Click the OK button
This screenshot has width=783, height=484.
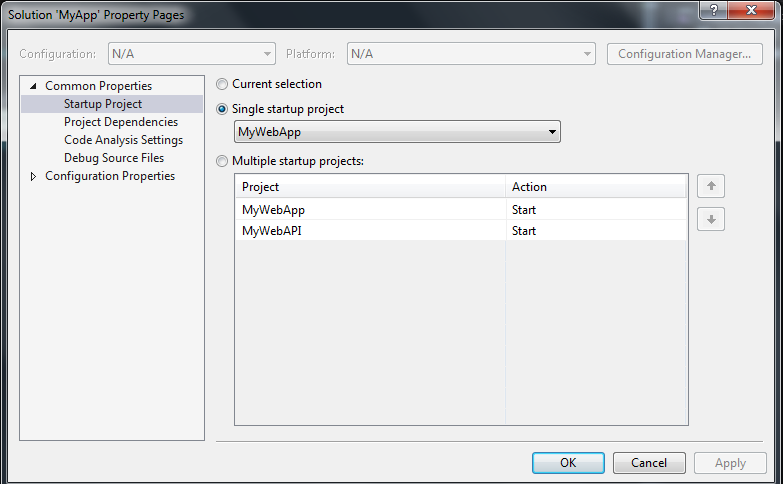click(x=568, y=463)
